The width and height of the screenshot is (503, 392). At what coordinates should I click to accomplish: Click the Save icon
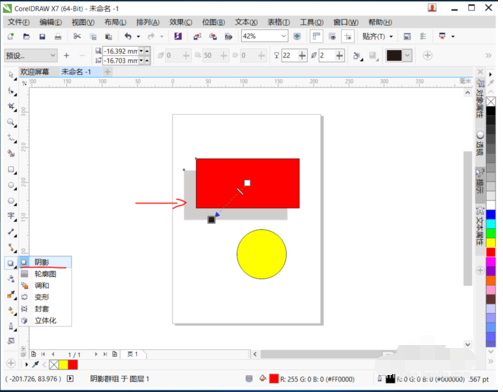(x=42, y=36)
